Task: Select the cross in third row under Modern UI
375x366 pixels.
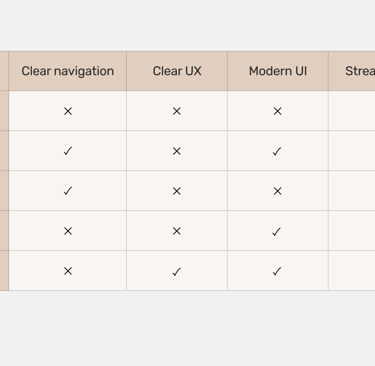Action: (277, 191)
